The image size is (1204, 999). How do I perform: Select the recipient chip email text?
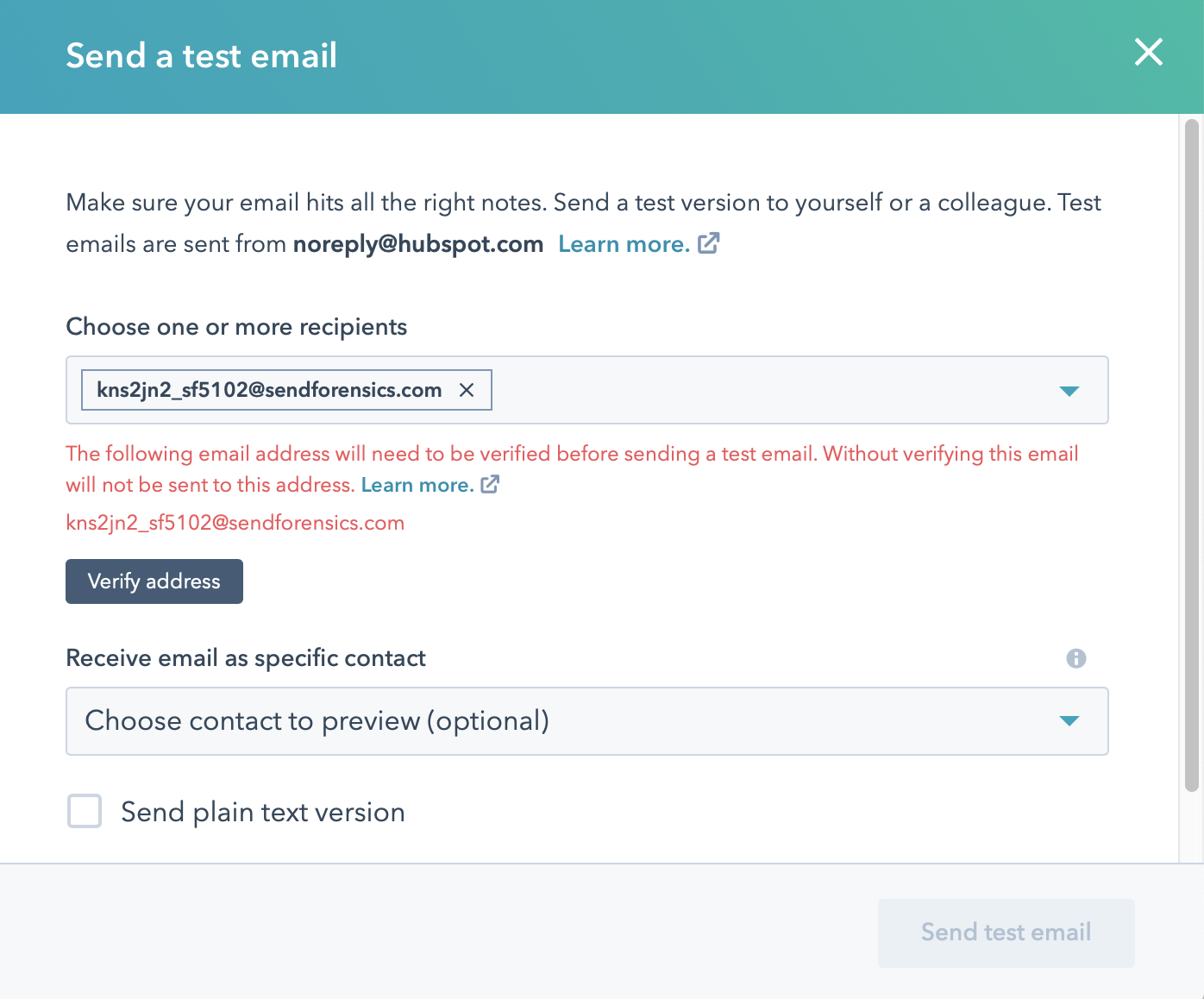point(269,390)
